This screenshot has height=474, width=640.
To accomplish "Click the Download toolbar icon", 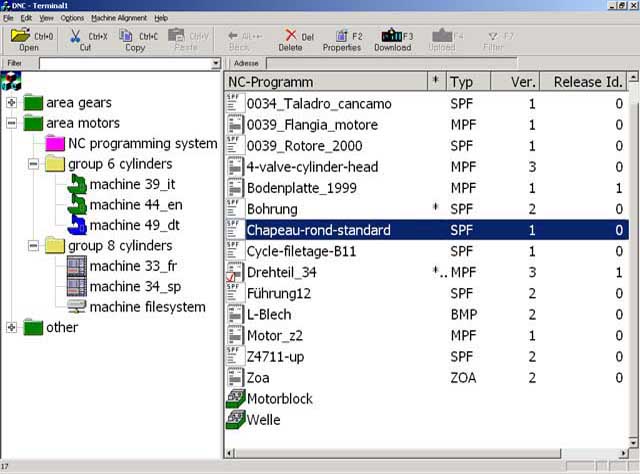I will point(391,35).
